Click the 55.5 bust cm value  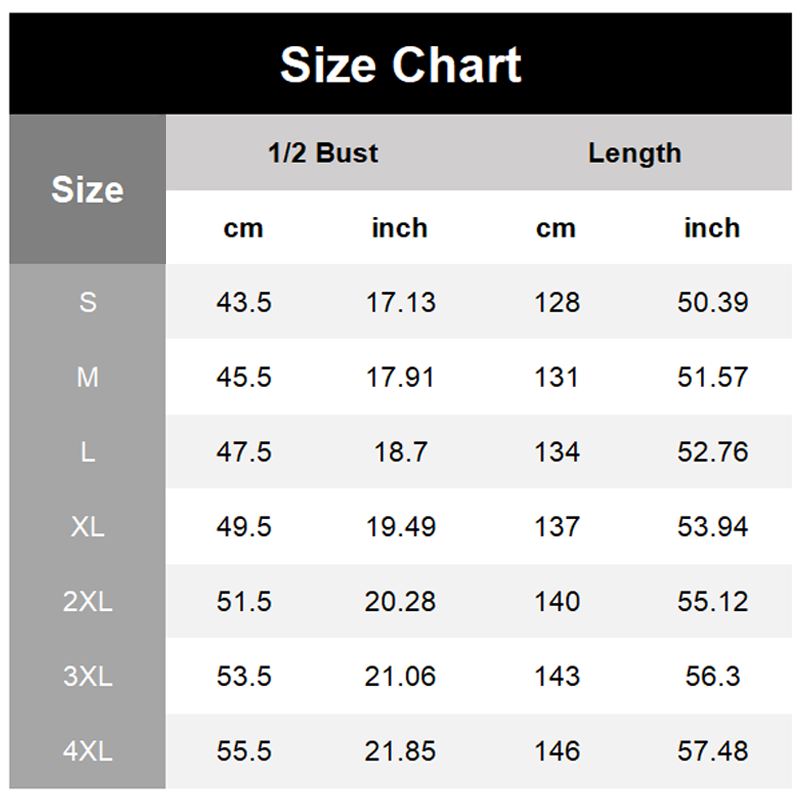pos(244,751)
